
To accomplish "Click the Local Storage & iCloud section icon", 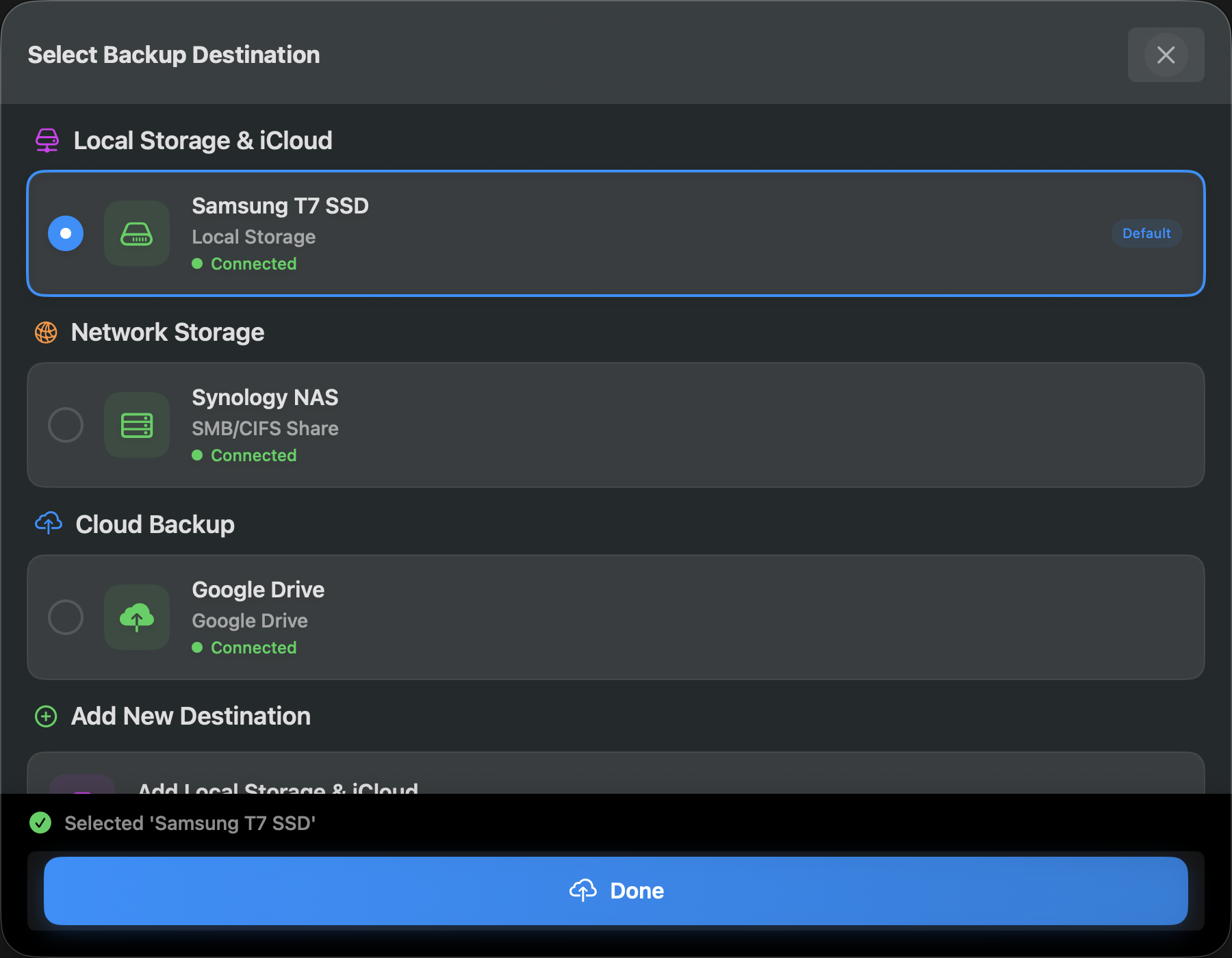I will pos(47,140).
